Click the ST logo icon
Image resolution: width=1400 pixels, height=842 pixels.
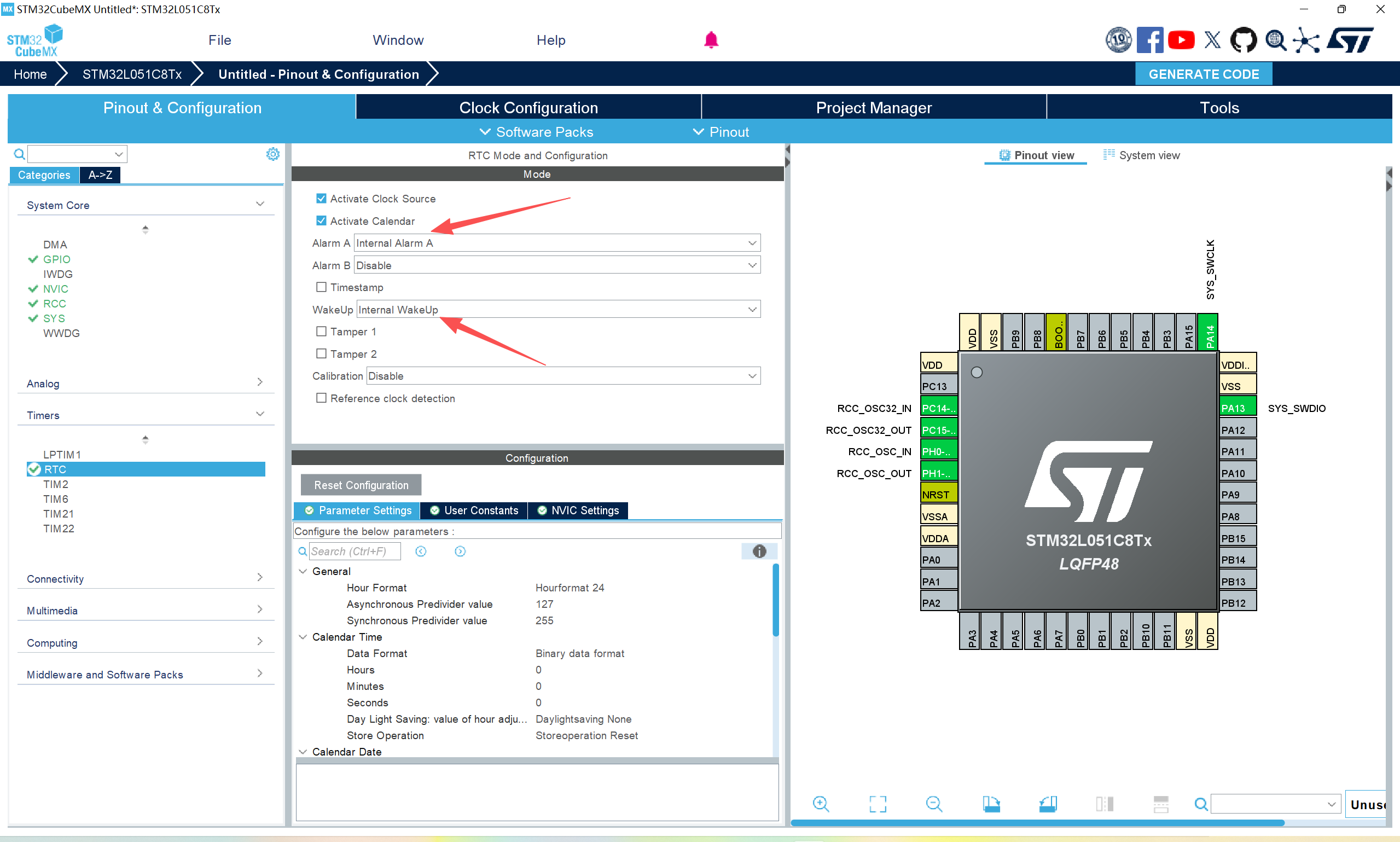coord(1351,40)
